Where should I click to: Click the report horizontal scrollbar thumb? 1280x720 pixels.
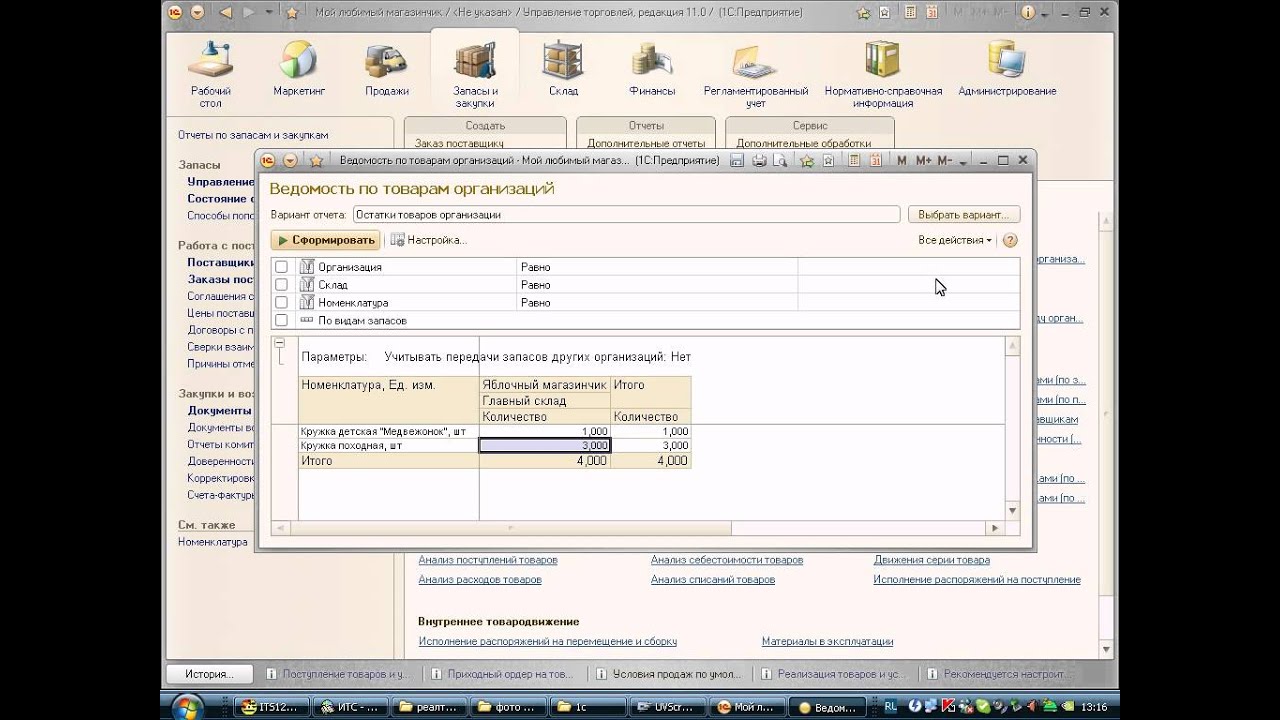point(510,528)
